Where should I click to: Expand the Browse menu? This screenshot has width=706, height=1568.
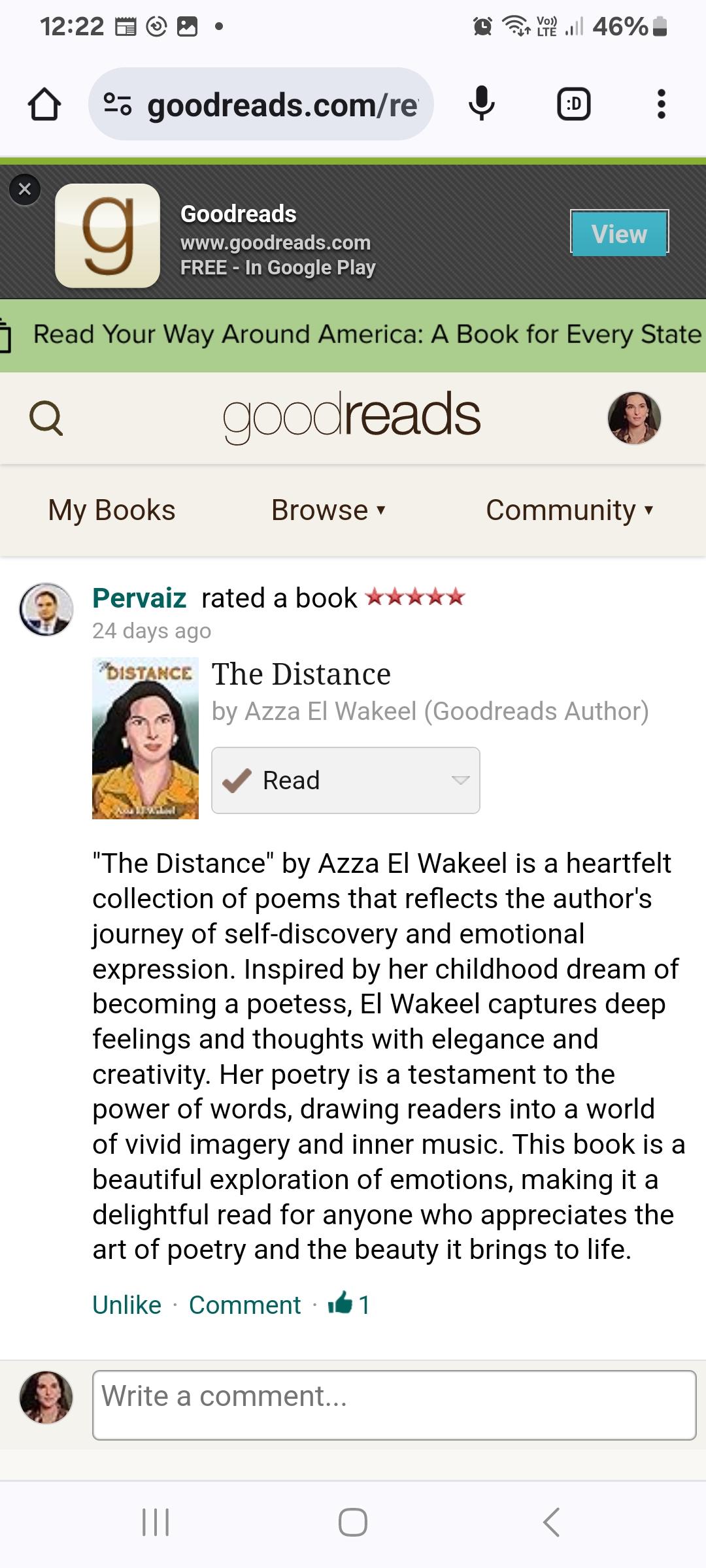328,510
